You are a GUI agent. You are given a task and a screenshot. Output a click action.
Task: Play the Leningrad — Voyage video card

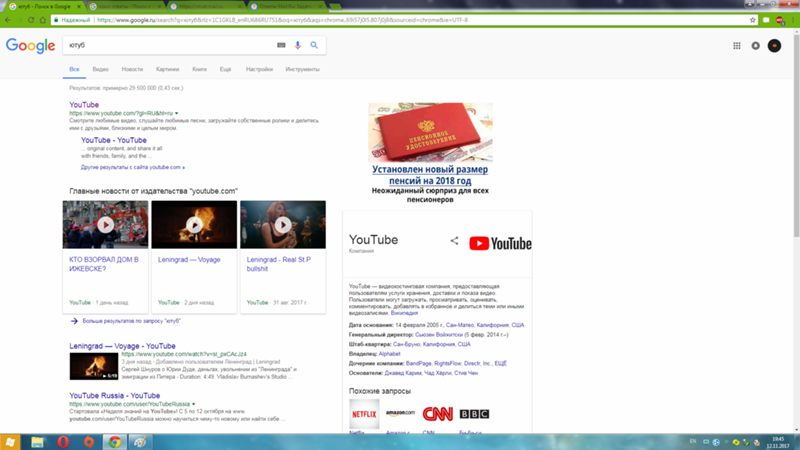pos(194,224)
